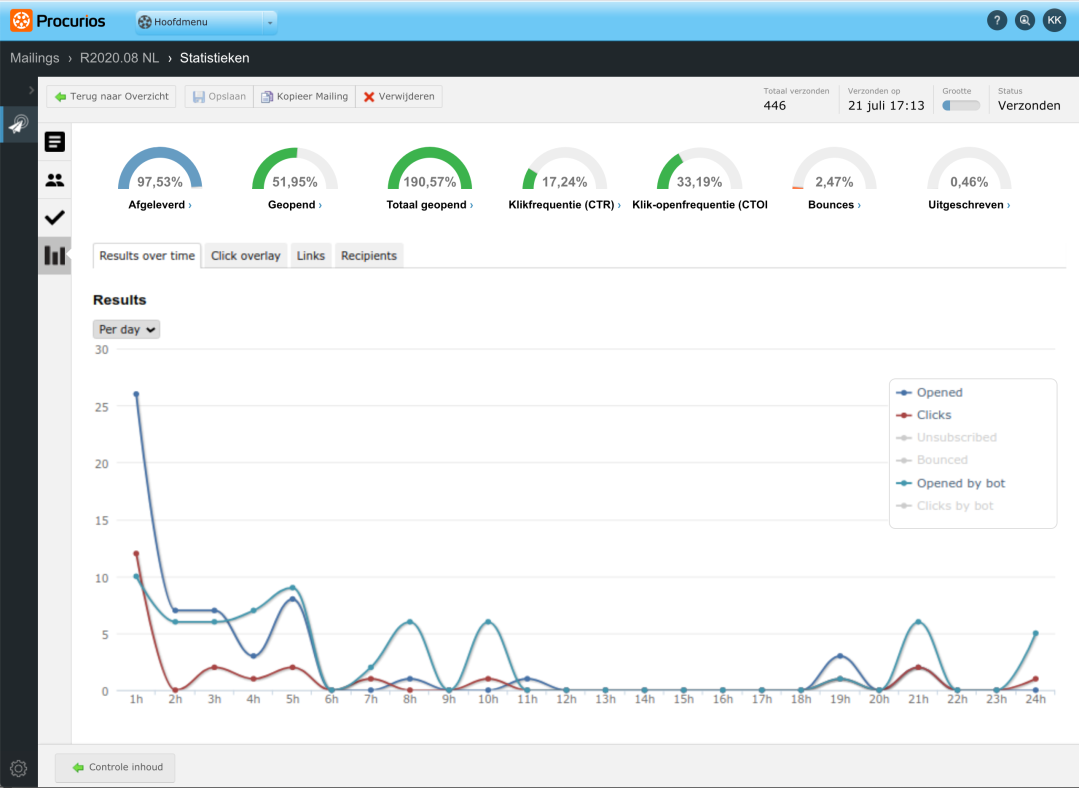Expand the left sidebar chevron

point(31,90)
